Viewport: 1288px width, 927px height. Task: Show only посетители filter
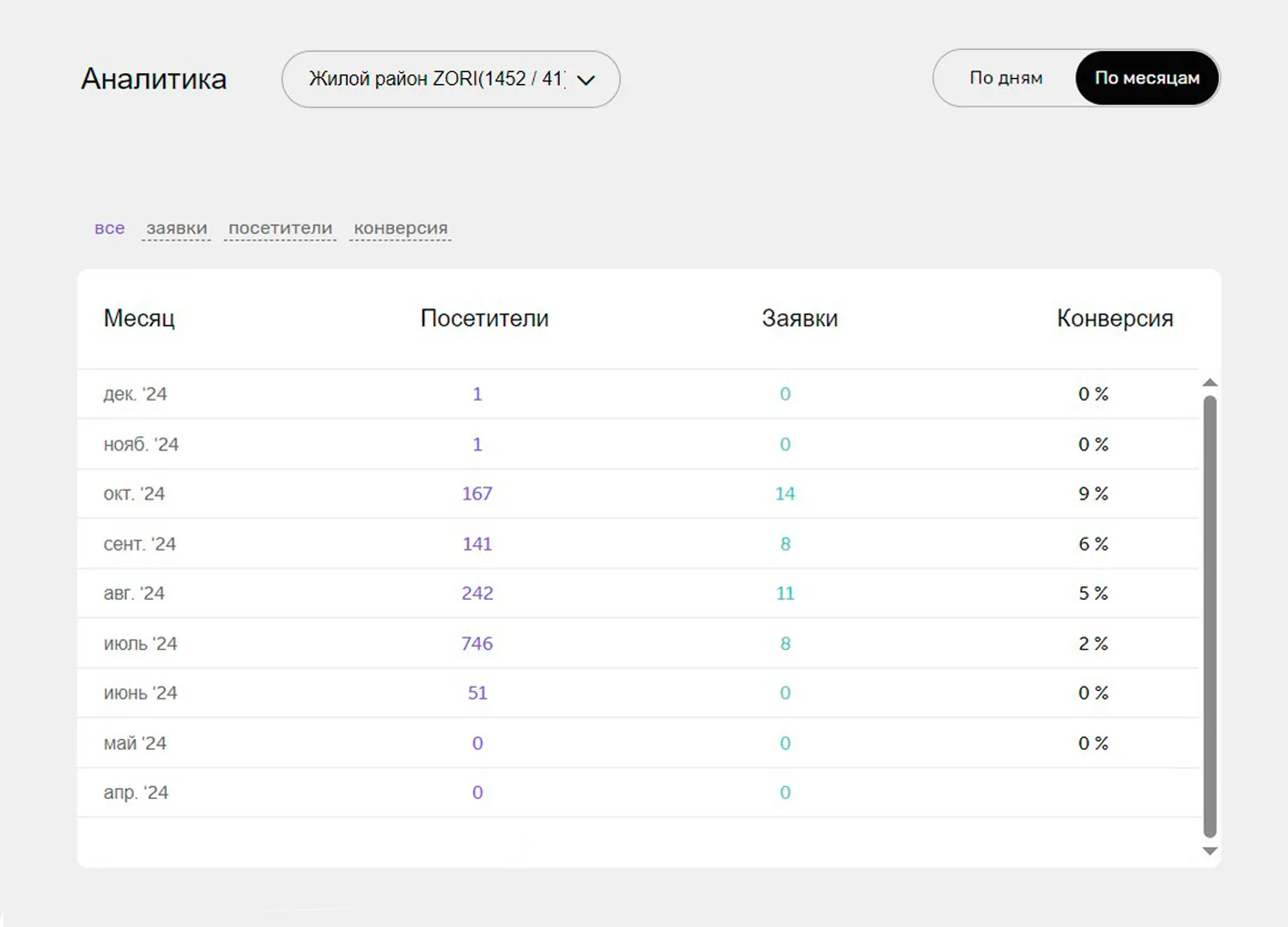[280, 228]
